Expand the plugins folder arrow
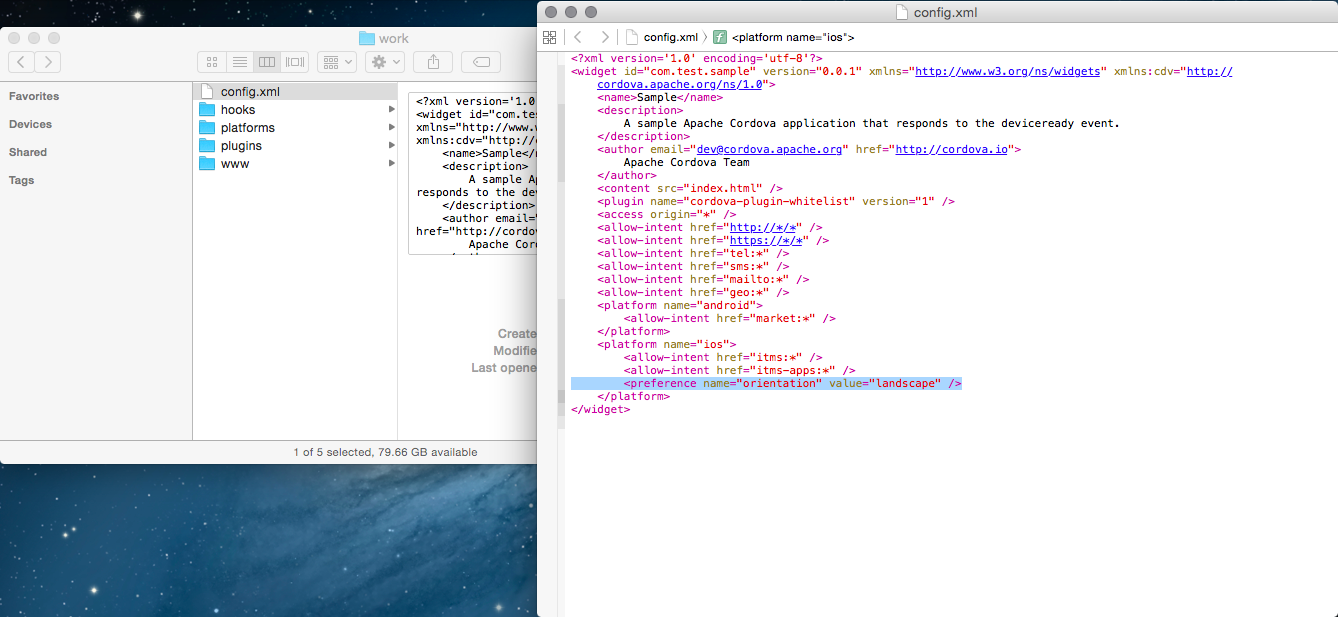Screen dimensions: 1338x617 tap(392, 146)
